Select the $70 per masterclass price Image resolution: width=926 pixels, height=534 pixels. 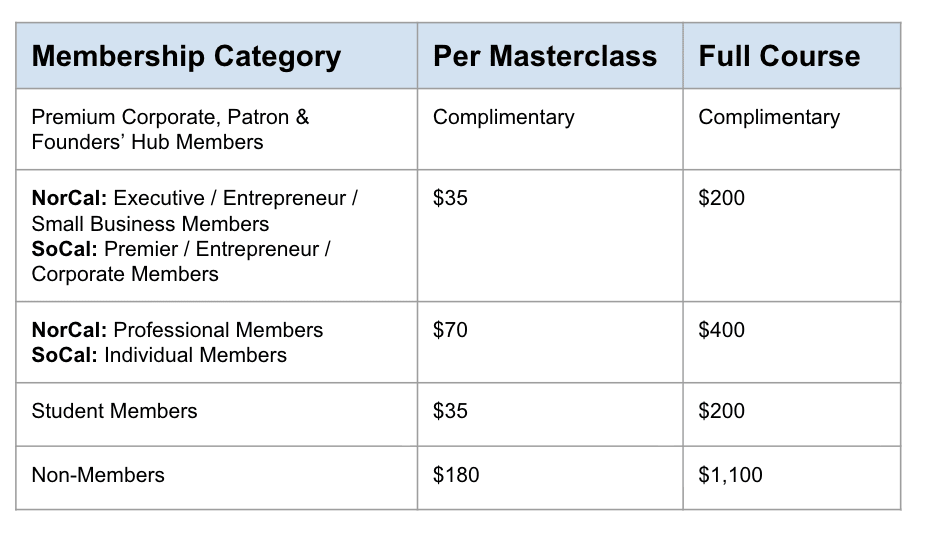point(450,330)
